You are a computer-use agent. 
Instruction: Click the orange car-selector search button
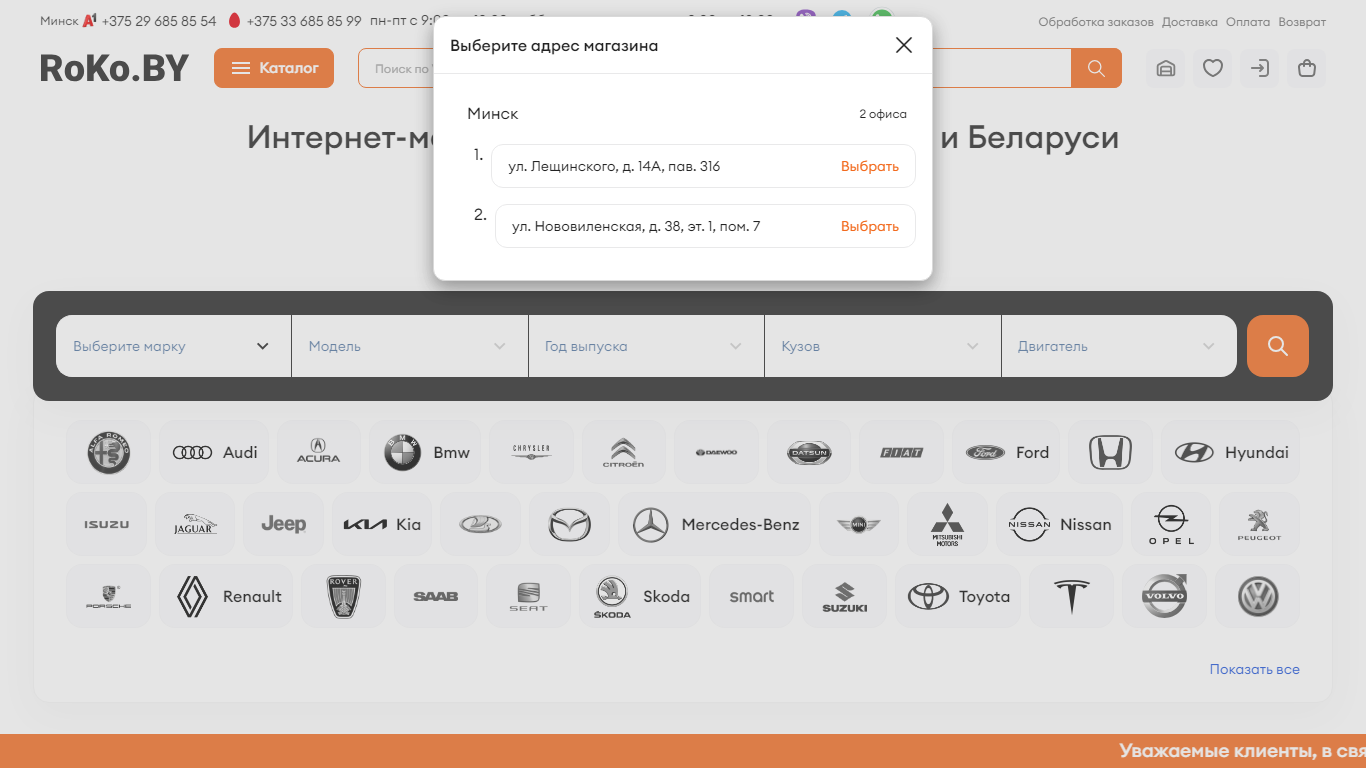[1278, 346]
